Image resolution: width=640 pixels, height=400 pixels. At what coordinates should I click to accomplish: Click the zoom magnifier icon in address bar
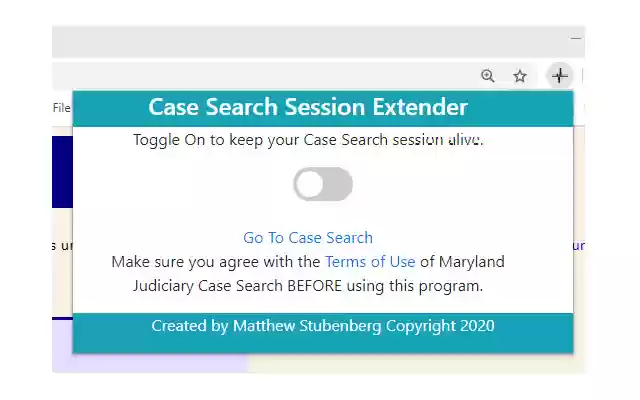click(x=488, y=76)
